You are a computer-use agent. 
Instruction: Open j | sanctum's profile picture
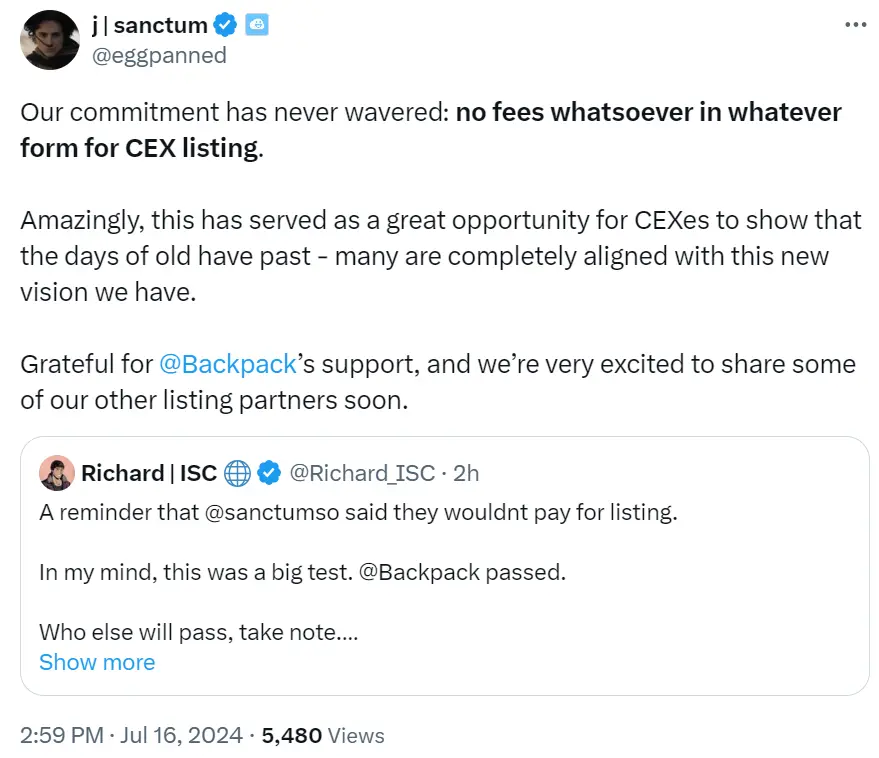[49, 41]
